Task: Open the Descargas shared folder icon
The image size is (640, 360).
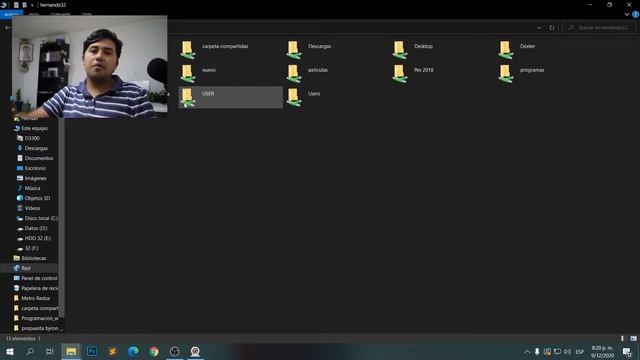Action: [294, 50]
